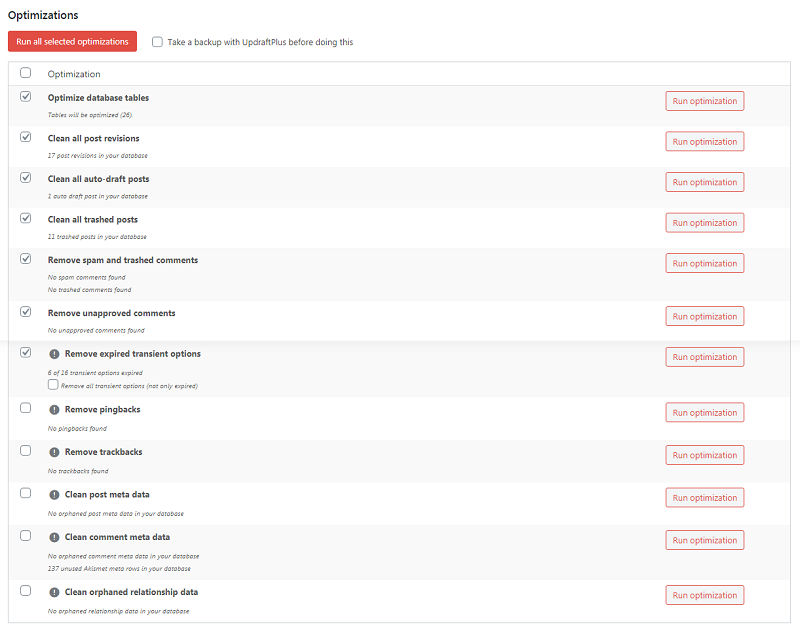Viewport: 800px width, 633px height.
Task: Run optimization for Clean all post revisions
Action: point(705,142)
